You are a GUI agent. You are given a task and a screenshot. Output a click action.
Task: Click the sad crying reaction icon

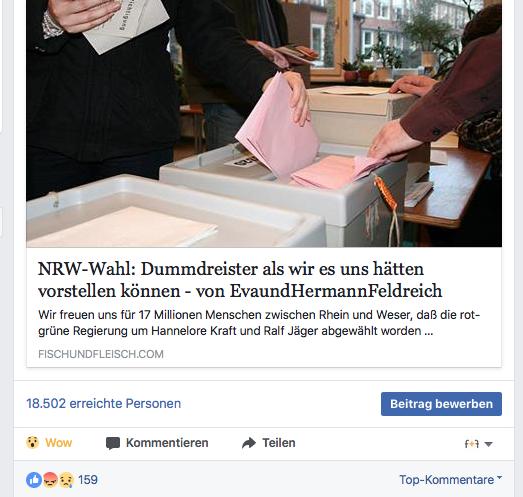66,480
